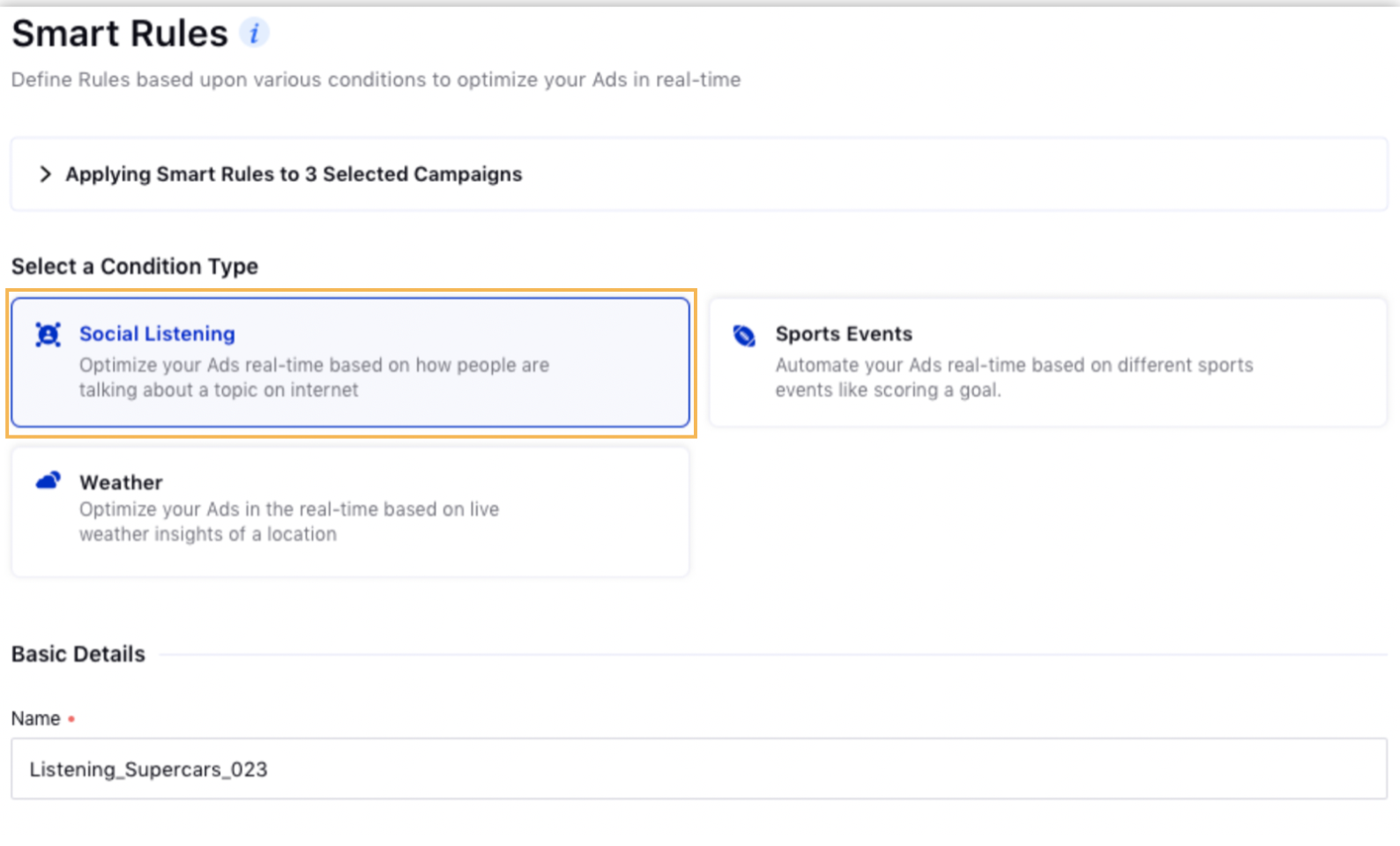
Task: Click the info icon beside Smart Rules
Action: (254, 33)
